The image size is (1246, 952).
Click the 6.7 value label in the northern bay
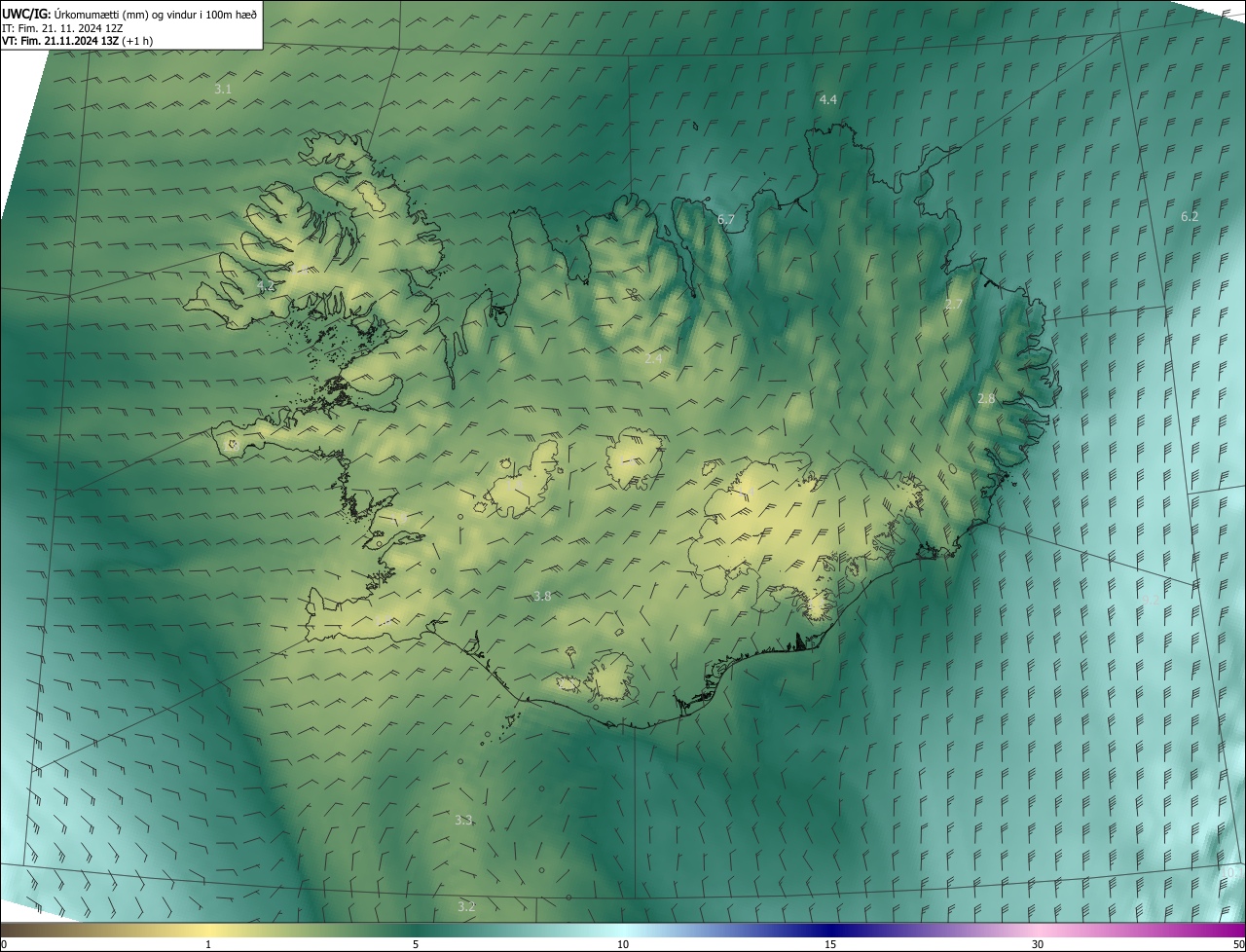pyautogui.click(x=726, y=220)
